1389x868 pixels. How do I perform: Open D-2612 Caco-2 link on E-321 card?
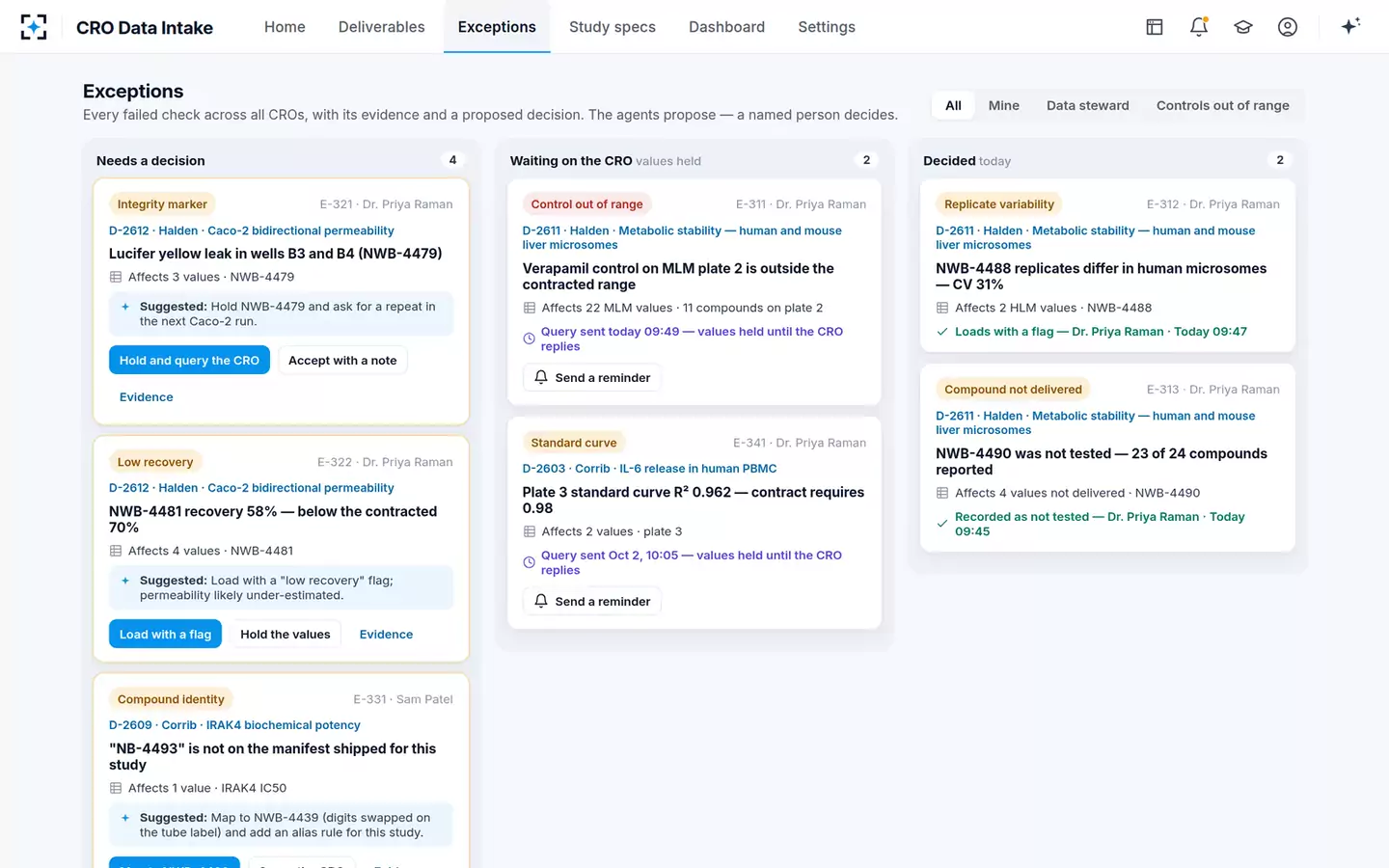coord(251,231)
